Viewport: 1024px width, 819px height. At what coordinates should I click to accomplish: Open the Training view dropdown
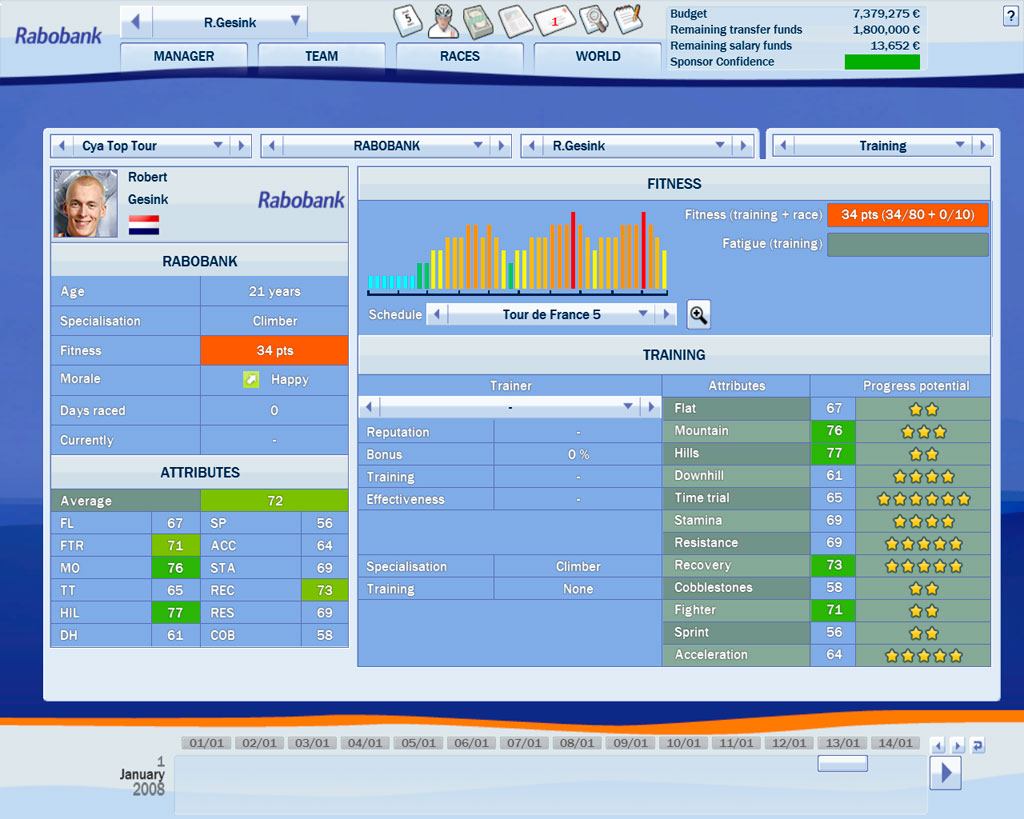(x=959, y=146)
